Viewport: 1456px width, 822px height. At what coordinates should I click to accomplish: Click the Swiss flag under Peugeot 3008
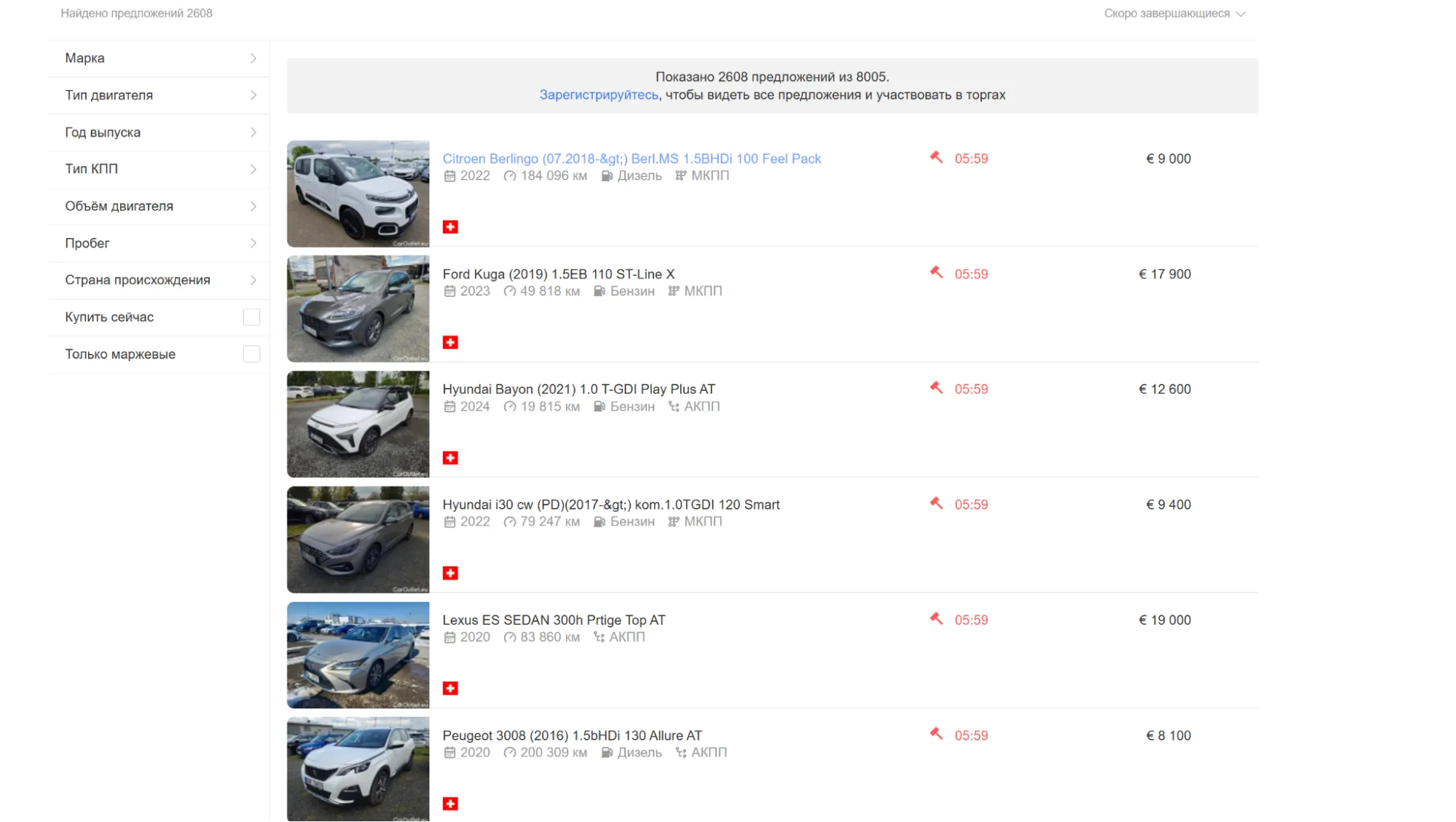tap(450, 804)
